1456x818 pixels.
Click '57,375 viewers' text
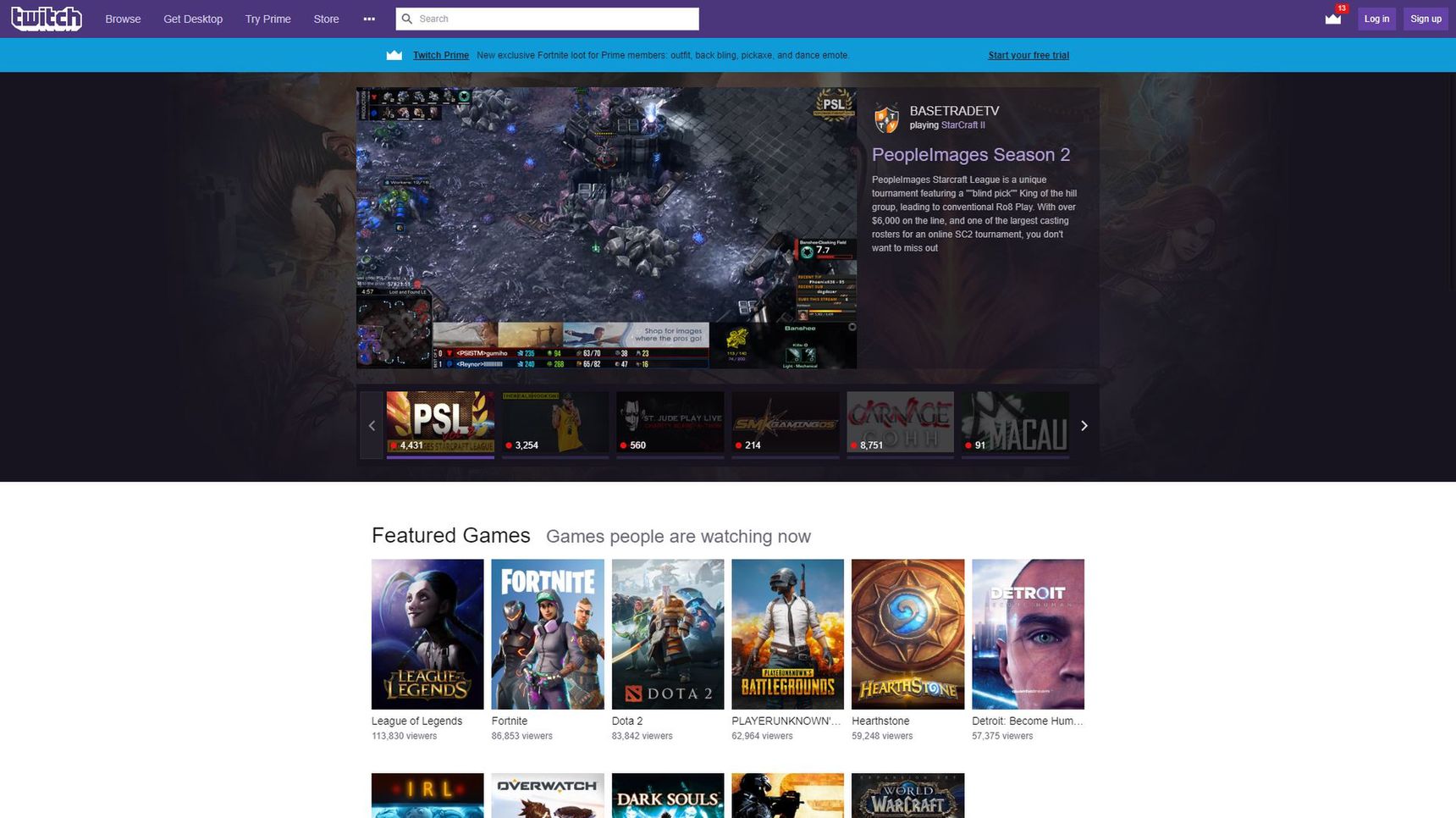(1002, 736)
